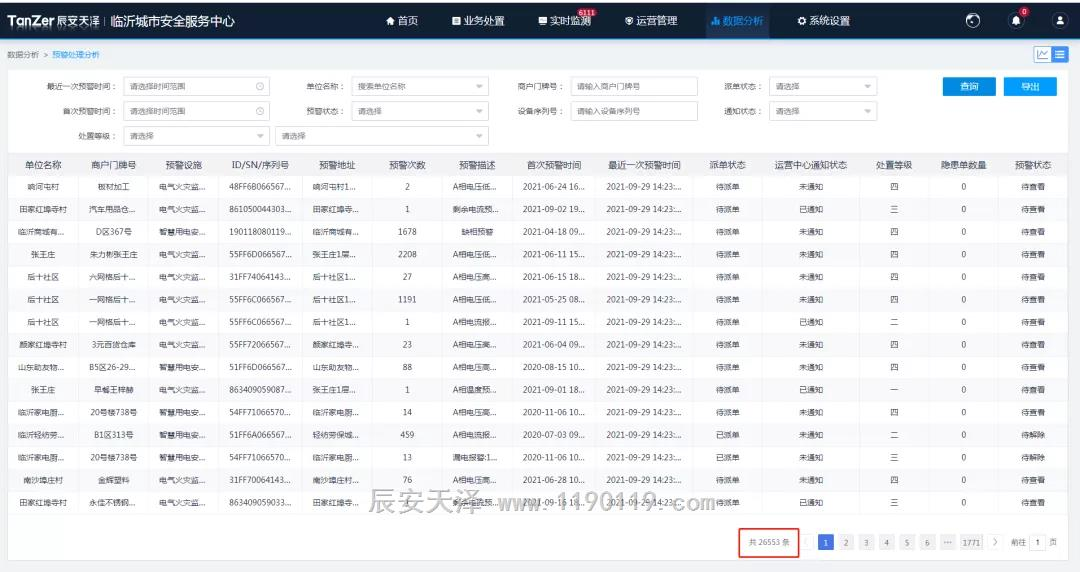The height and width of the screenshot is (572, 1080).
Task: Go to next page arrow
Action: point(995,542)
